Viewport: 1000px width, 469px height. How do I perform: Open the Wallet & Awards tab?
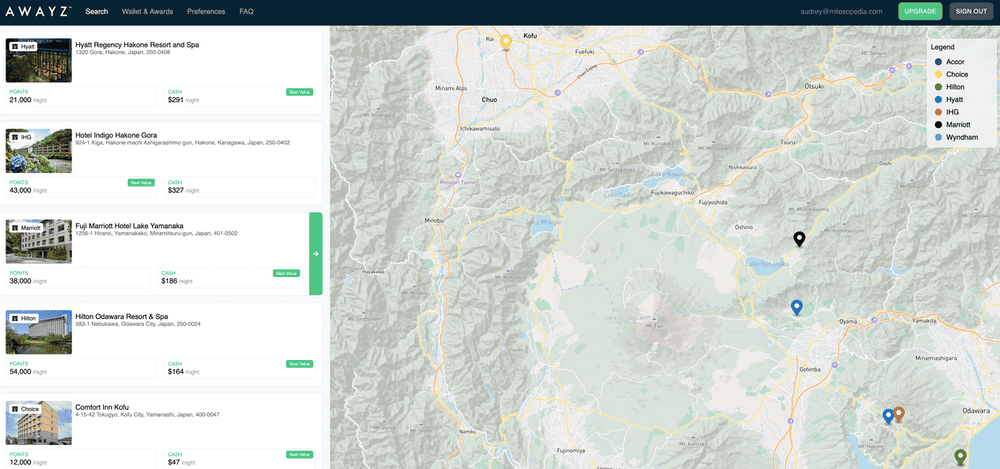tap(147, 12)
